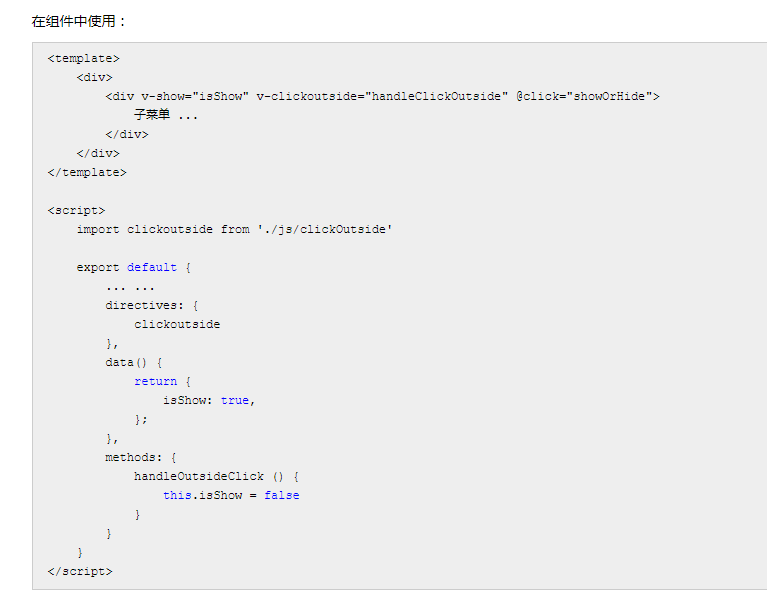Click the @click="showOrHide" attribute

(584, 96)
